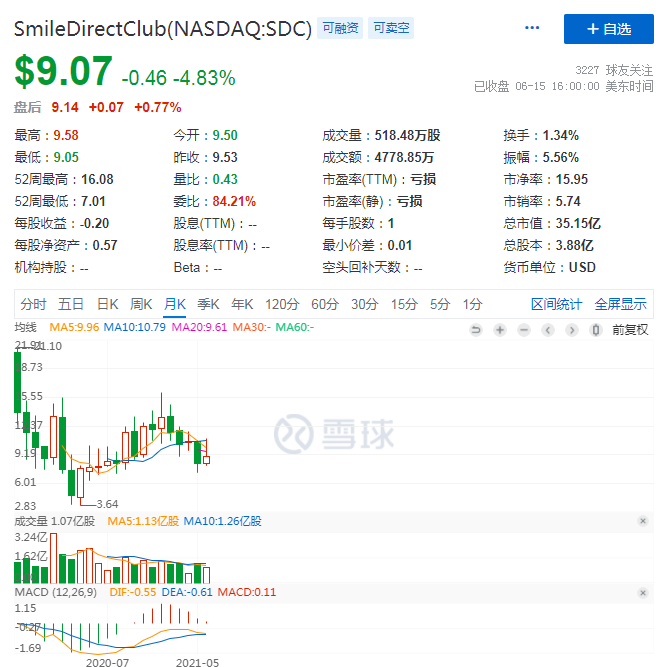Image resolution: width=664 pixels, height=667 pixels.
Task: Click the volume MA10:1.26亿股 label
Action: point(222,521)
